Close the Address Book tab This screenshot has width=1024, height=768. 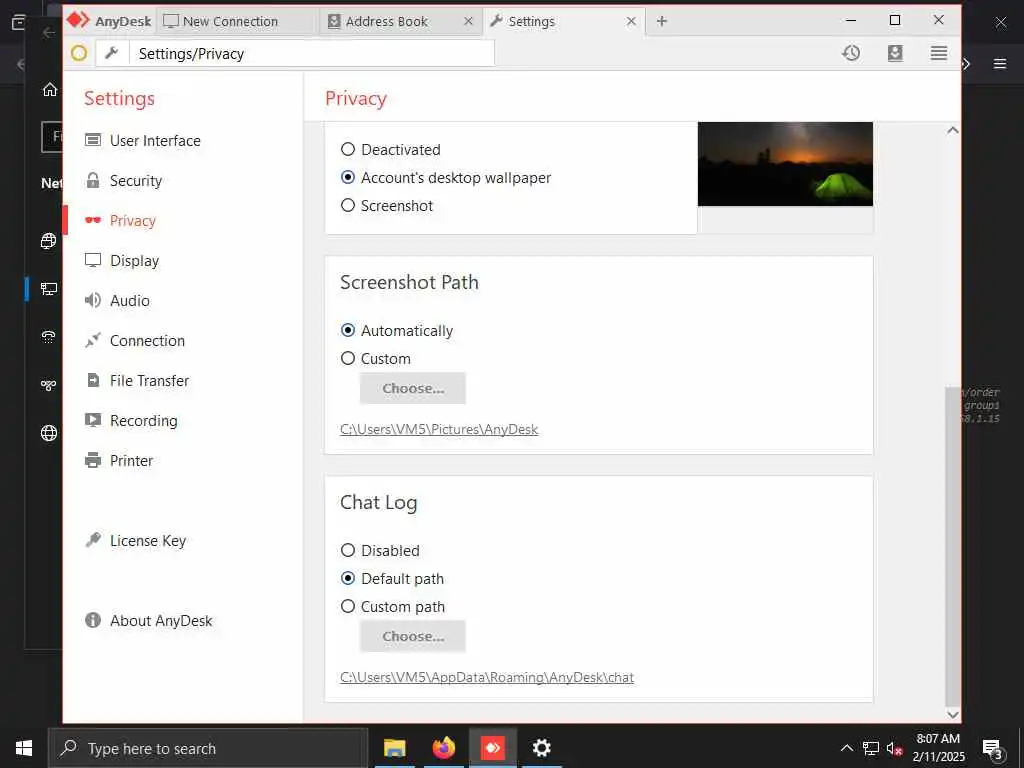pos(468,22)
